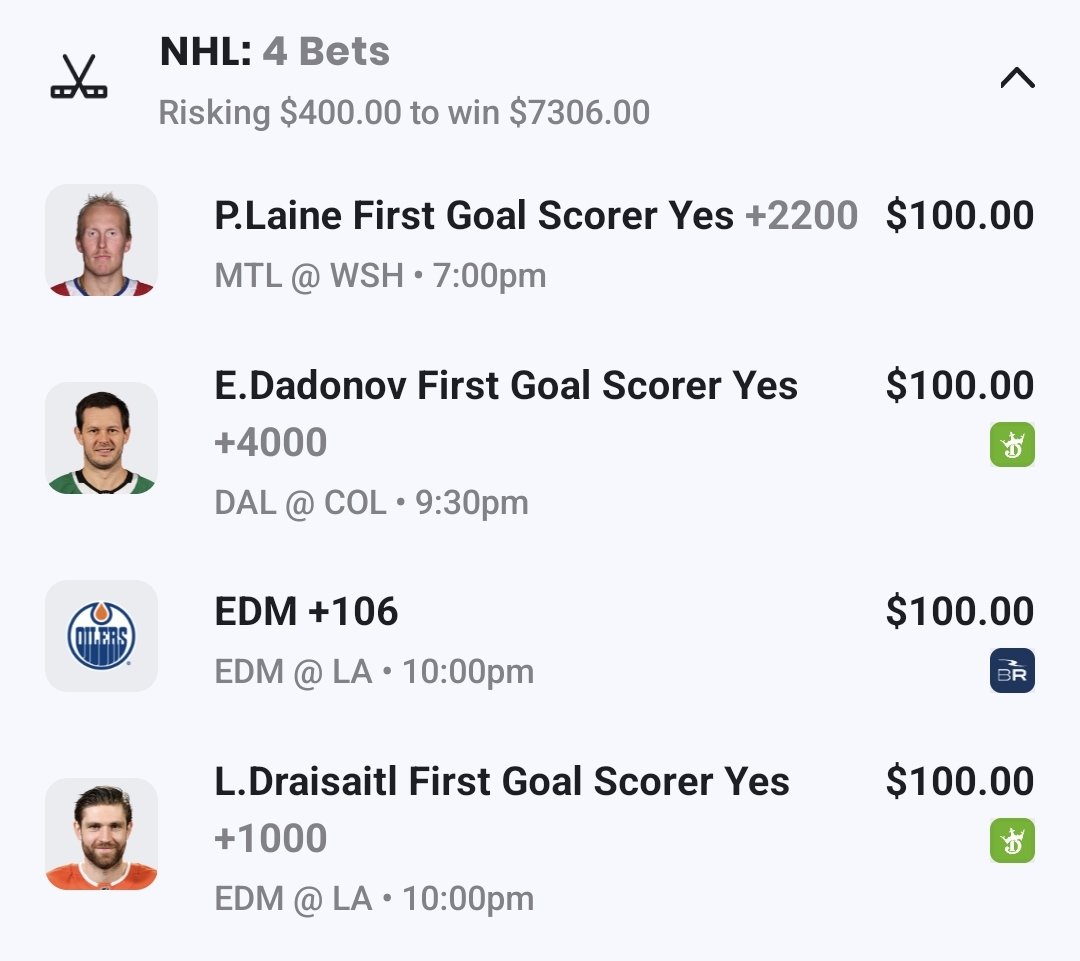
Task: Tap the E.Dadonov player headshot
Action: pyautogui.click(x=101, y=438)
